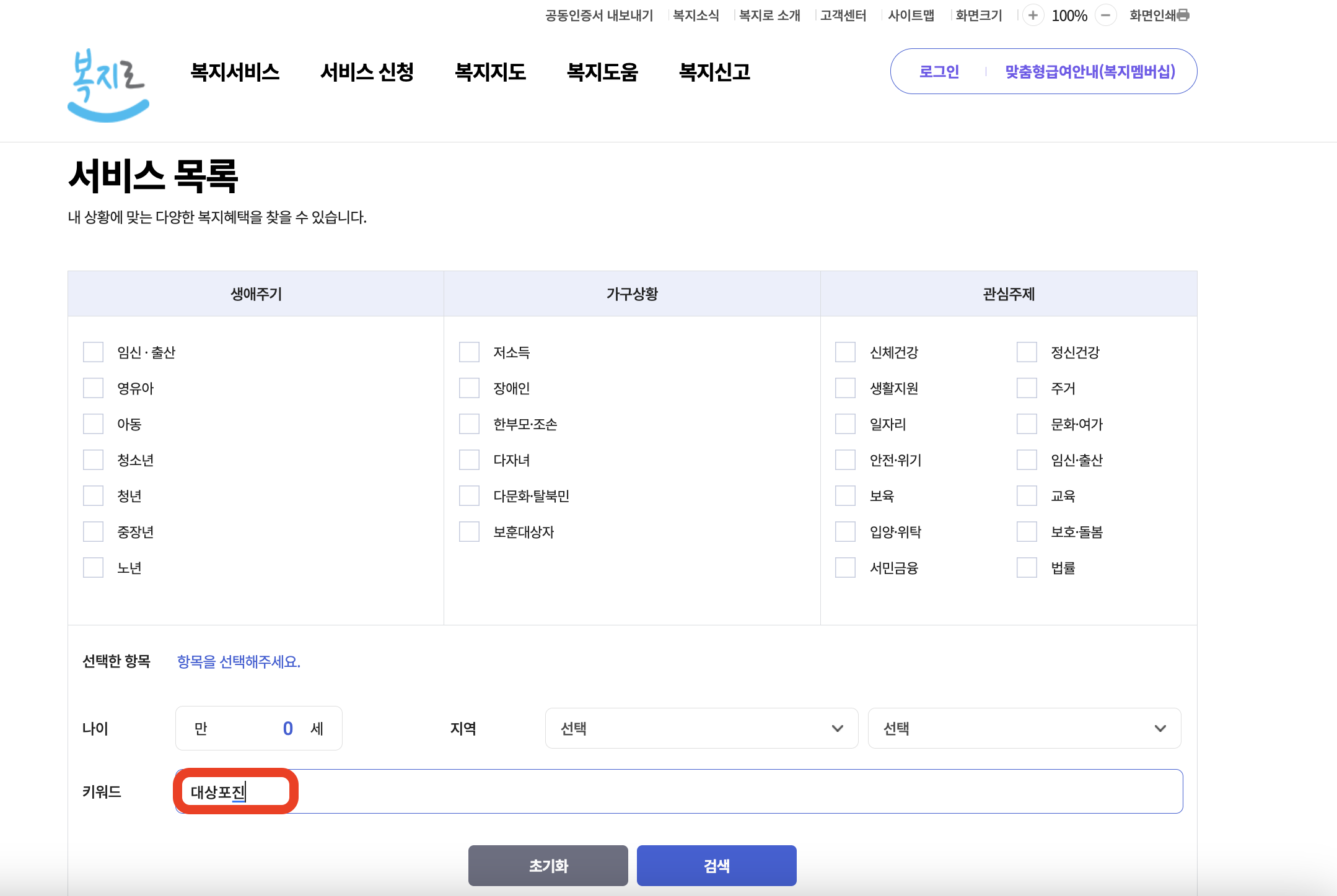Open the first 지역 selection dropdown
This screenshot has height=896, width=1337.
(701, 728)
